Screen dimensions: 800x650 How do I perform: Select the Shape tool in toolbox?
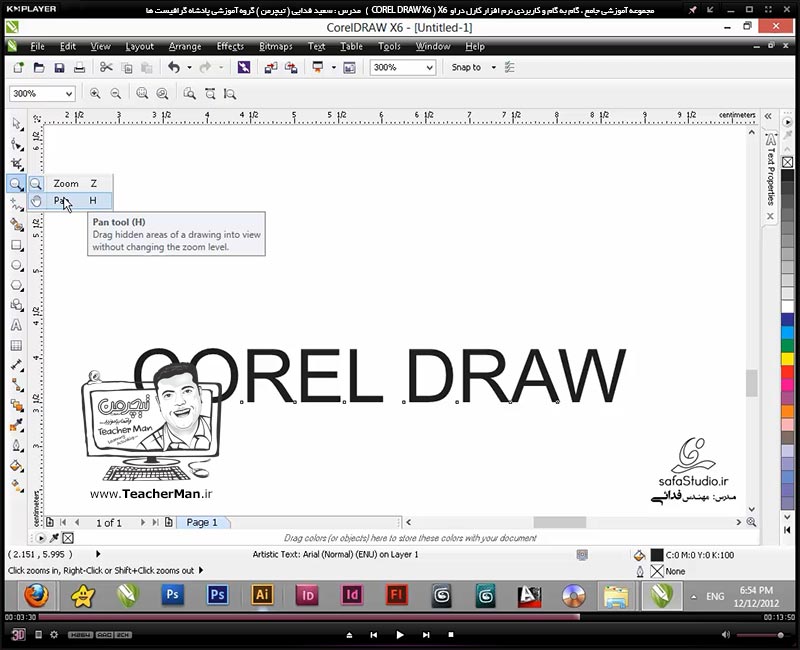pyautogui.click(x=17, y=145)
